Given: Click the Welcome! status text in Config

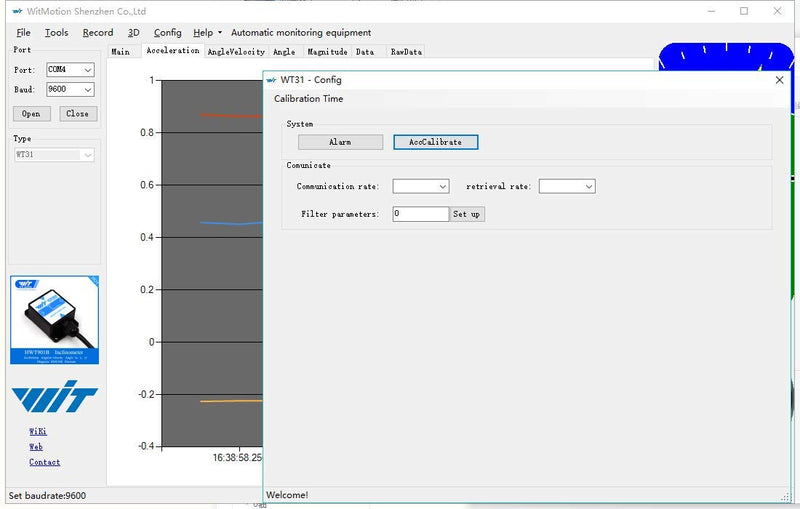Looking at the screenshot, I should point(287,495).
